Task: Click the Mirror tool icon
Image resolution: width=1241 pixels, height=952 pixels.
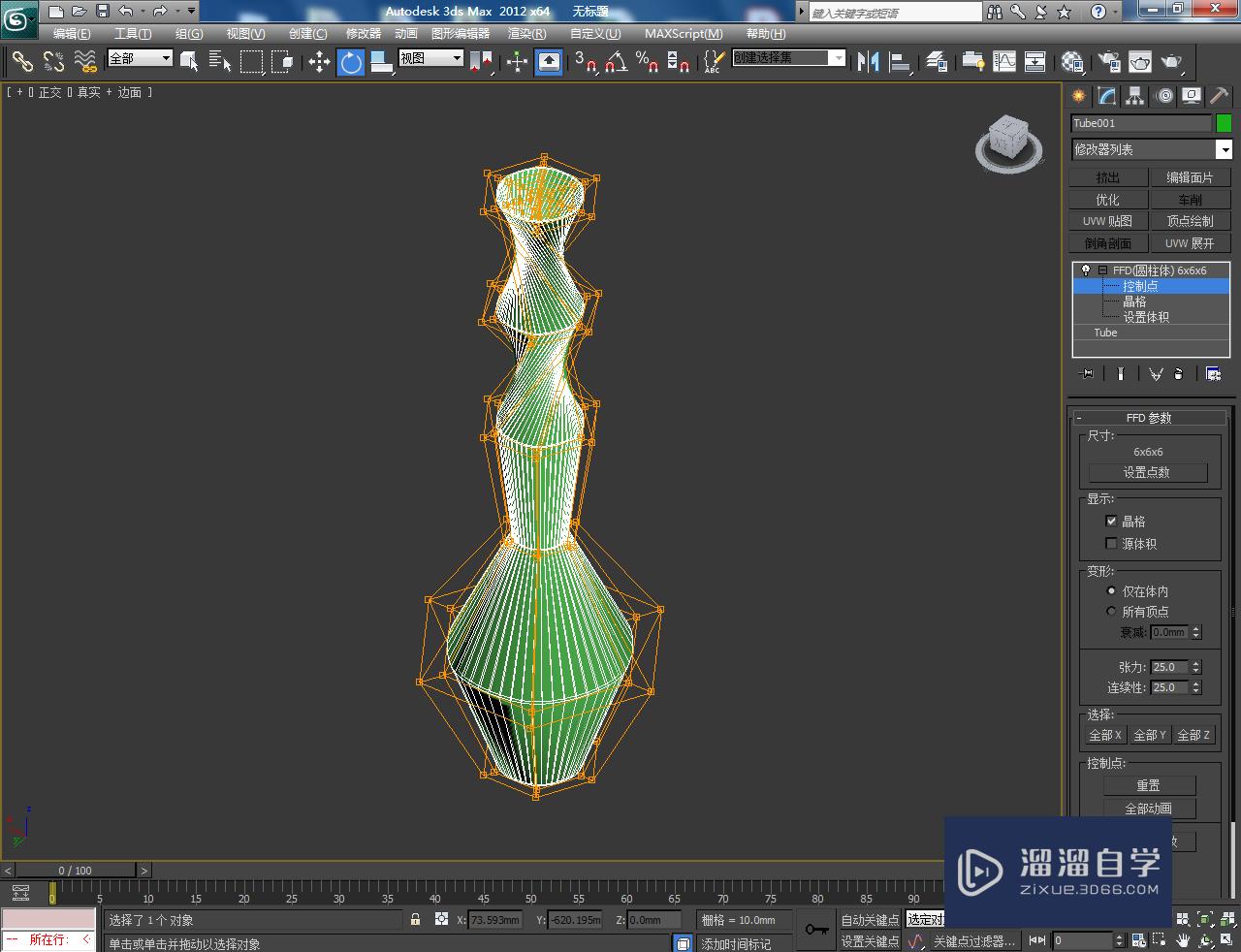Action: 868,62
